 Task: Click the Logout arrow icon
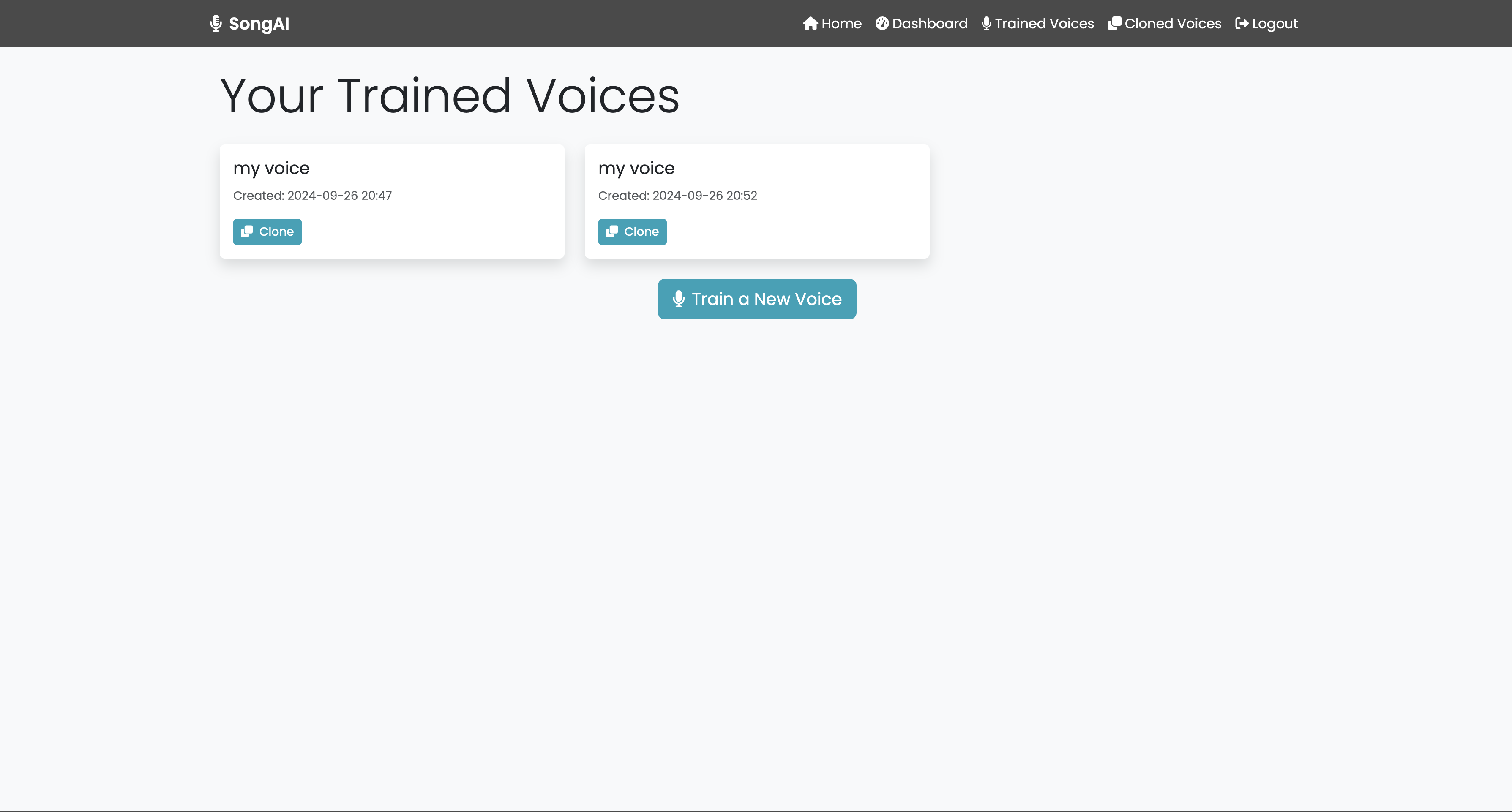point(1242,24)
